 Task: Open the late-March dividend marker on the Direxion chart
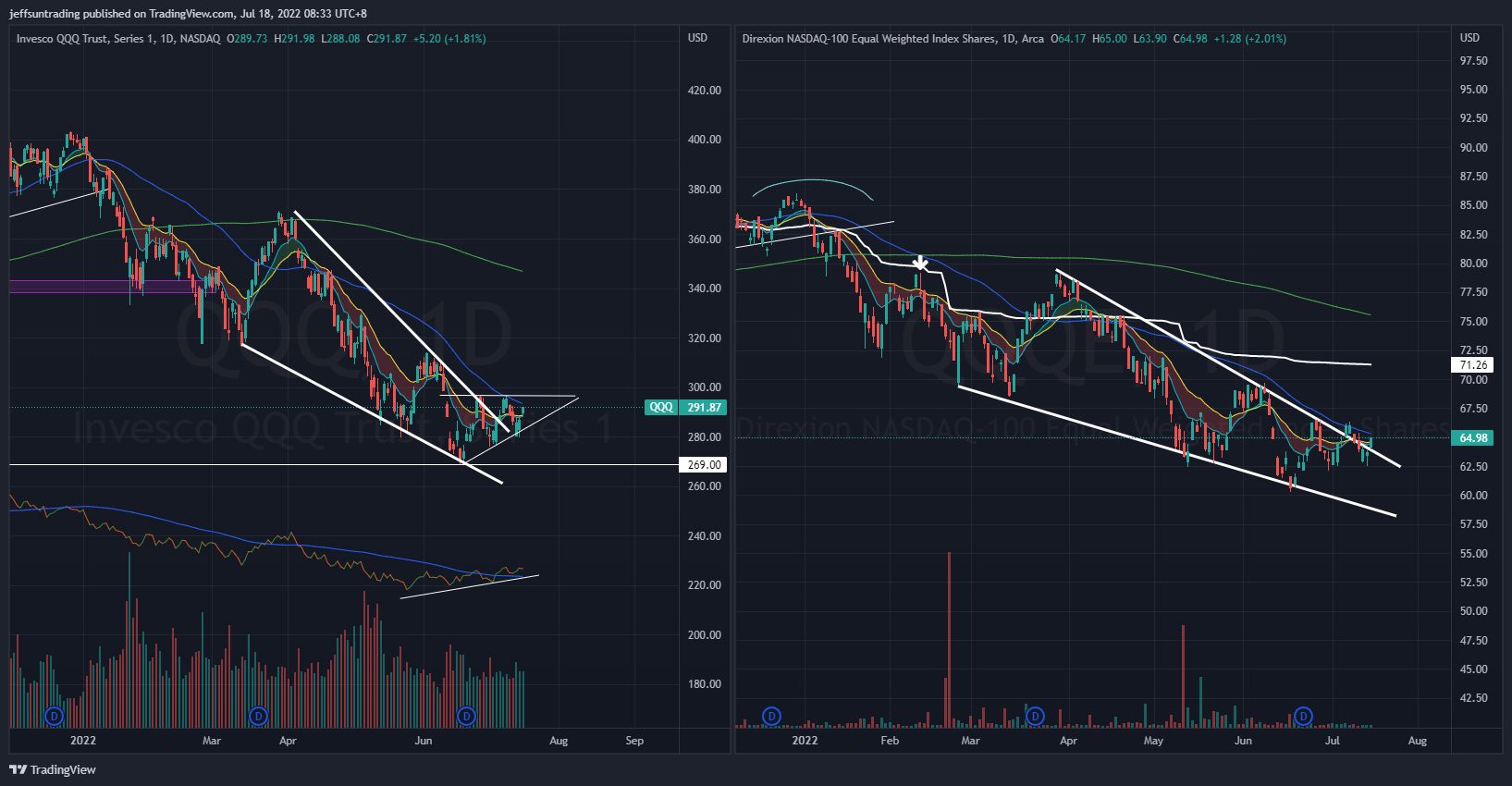click(x=1035, y=716)
